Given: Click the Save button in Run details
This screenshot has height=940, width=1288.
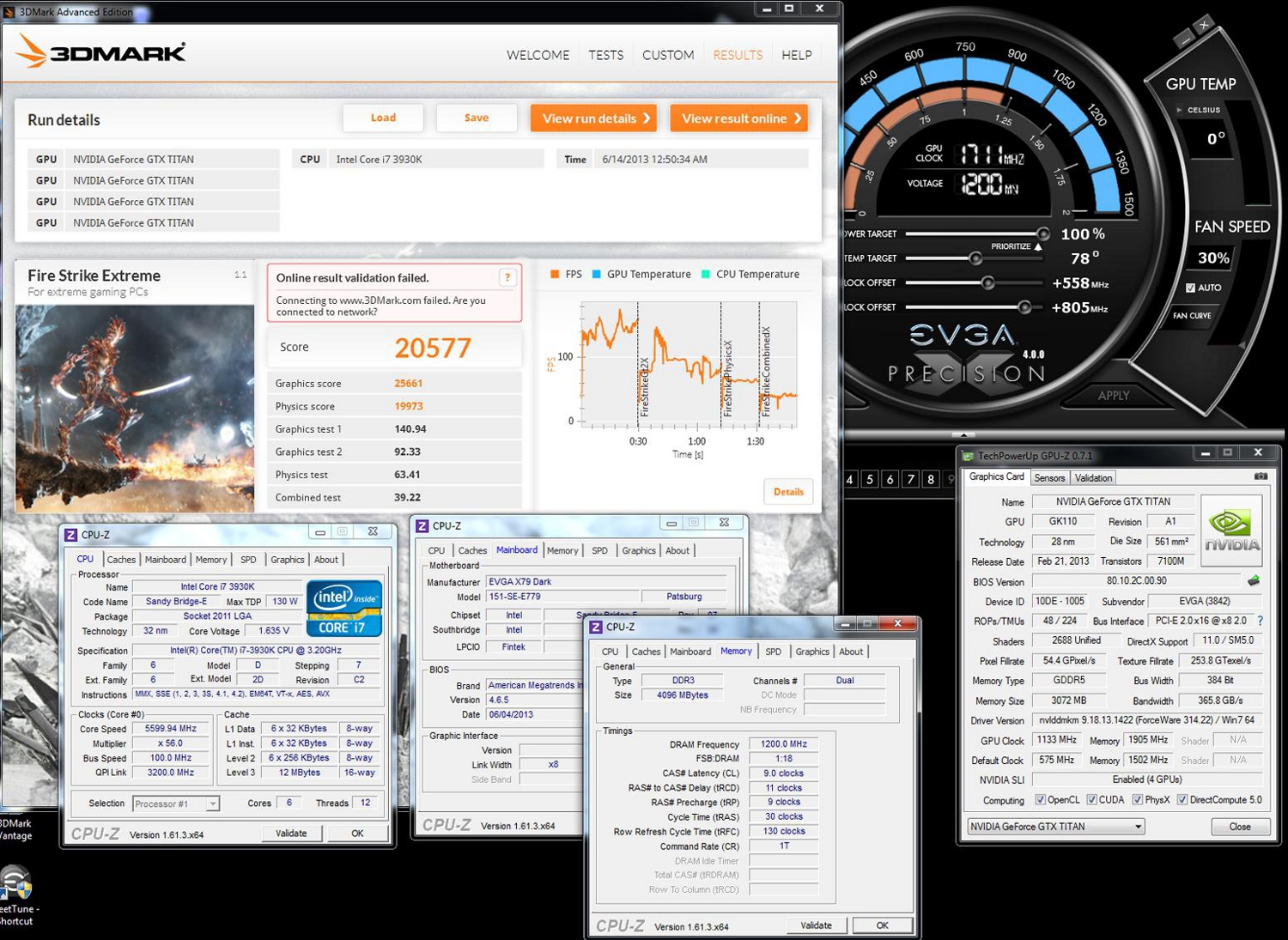Looking at the screenshot, I should tap(477, 118).
